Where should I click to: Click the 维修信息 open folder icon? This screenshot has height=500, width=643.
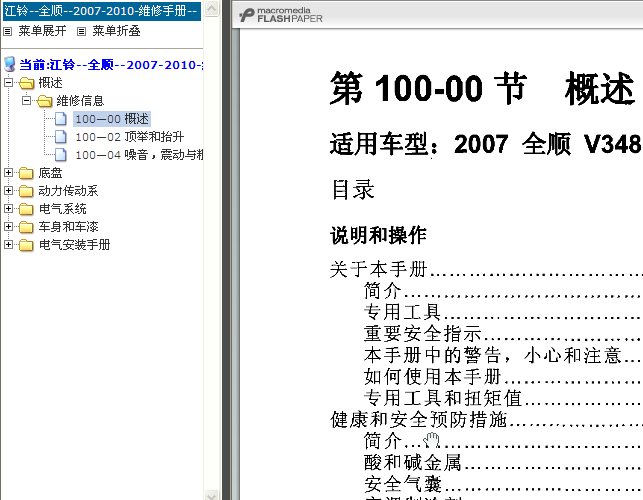click(45, 101)
